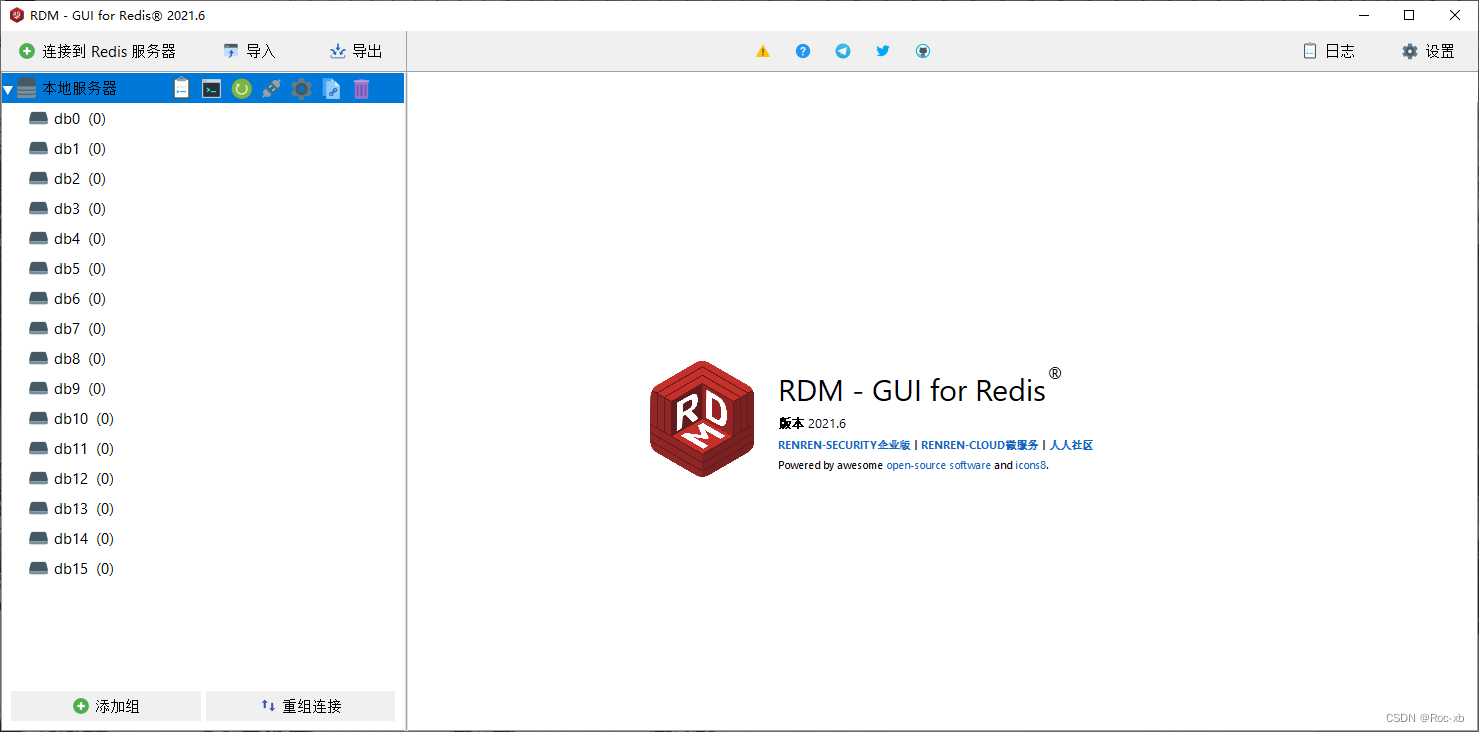Click the 导出 connections option
This screenshot has width=1479, height=732.
(356, 51)
